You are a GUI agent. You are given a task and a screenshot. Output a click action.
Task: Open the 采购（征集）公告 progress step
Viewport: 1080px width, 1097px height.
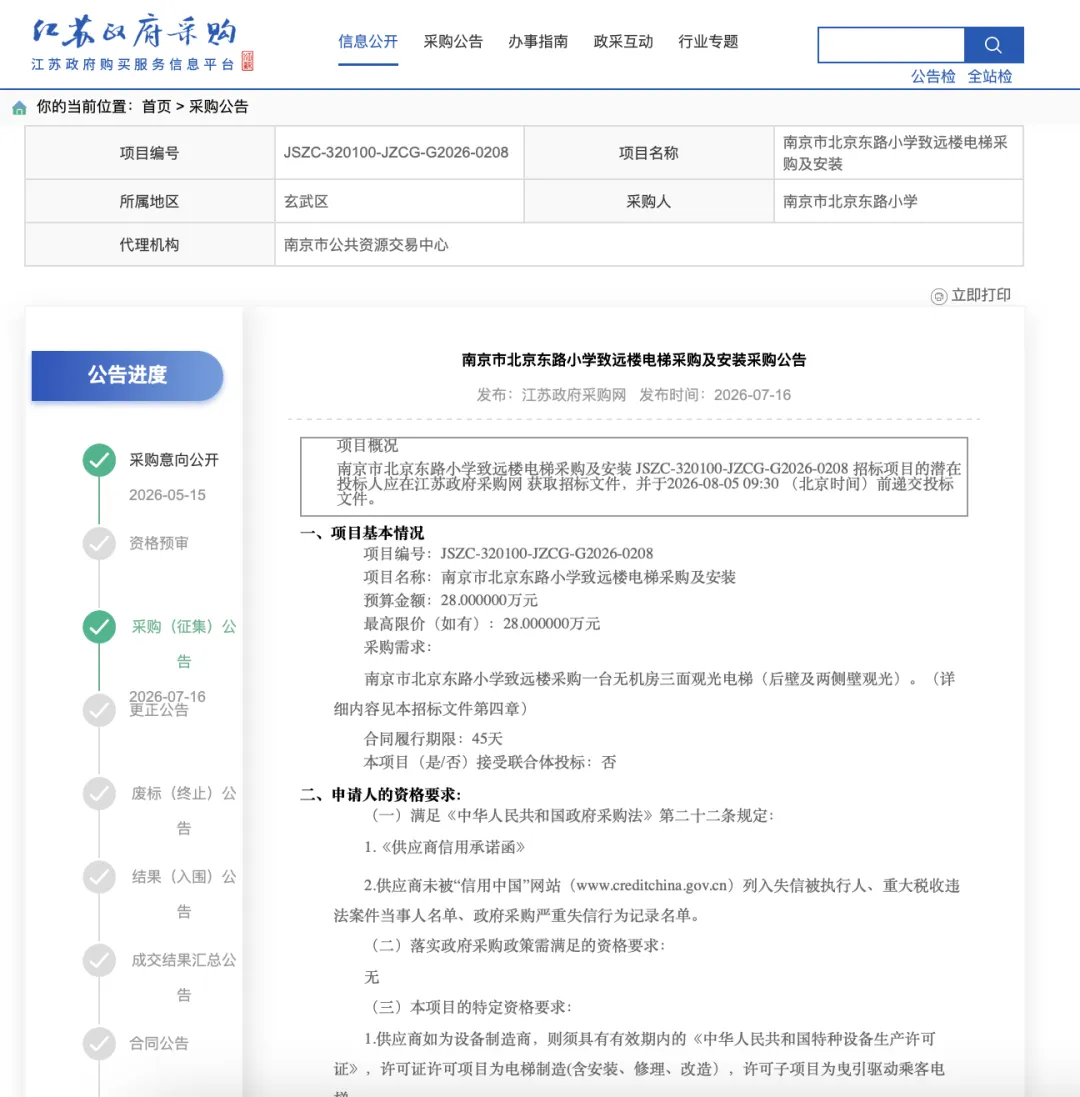(184, 644)
